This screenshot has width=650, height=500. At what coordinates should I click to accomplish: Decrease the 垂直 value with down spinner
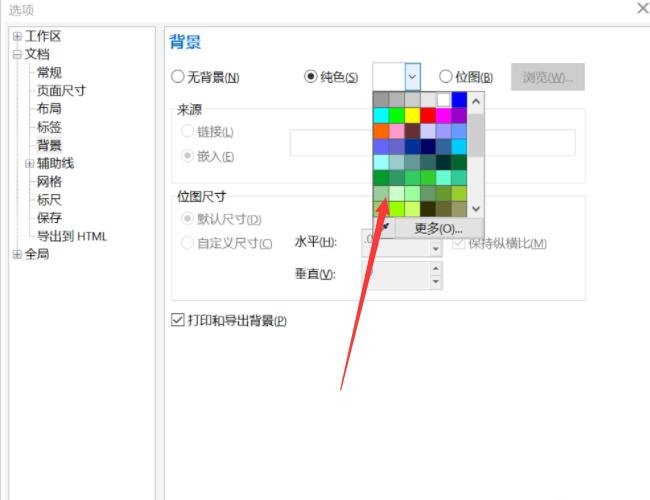pos(435,282)
